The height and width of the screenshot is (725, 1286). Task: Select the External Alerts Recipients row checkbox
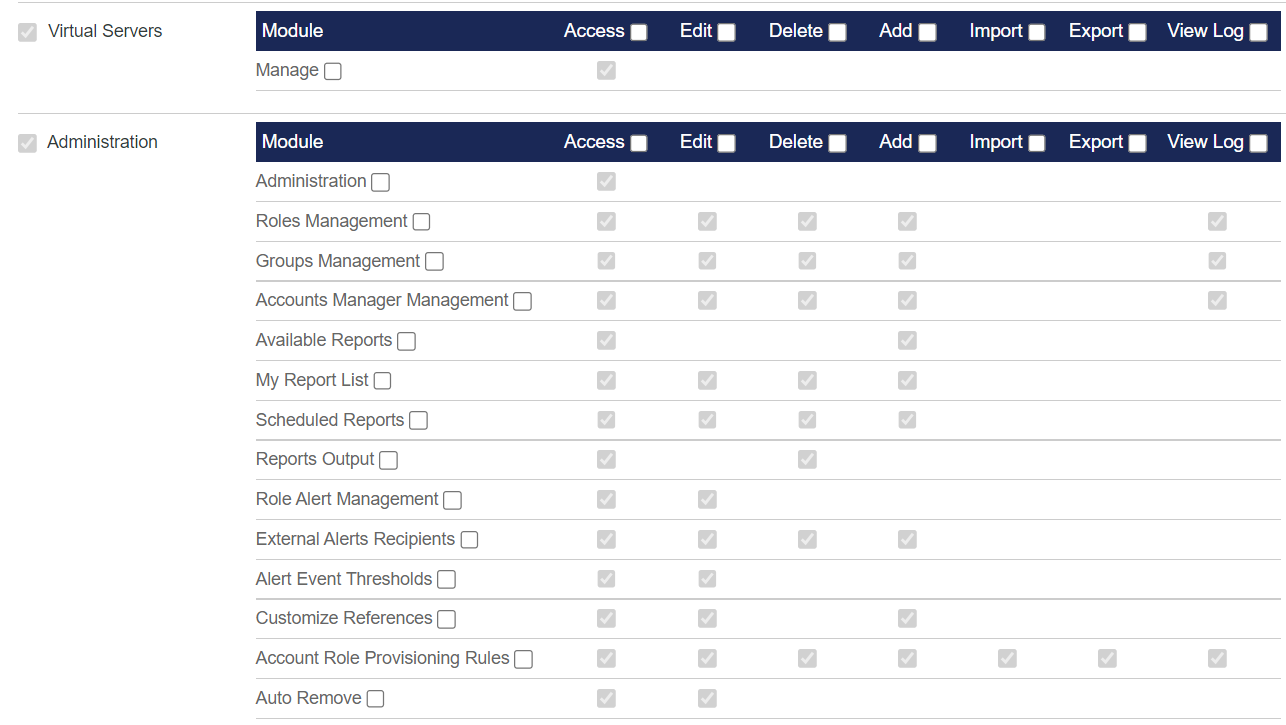pyautogui.click(x=469, y=540)
